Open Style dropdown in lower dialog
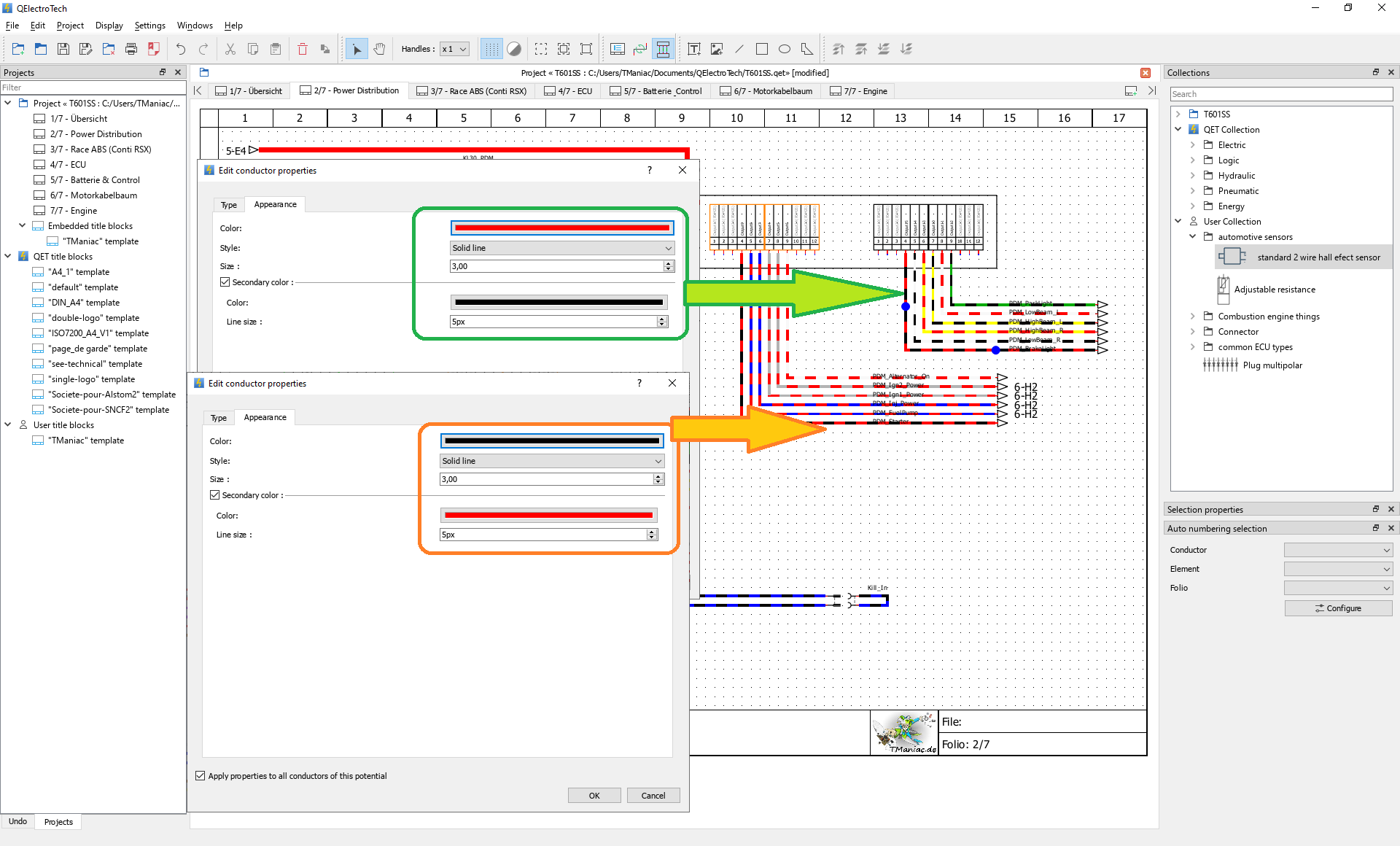1400x846 pixels. click(x=552, y=461)
